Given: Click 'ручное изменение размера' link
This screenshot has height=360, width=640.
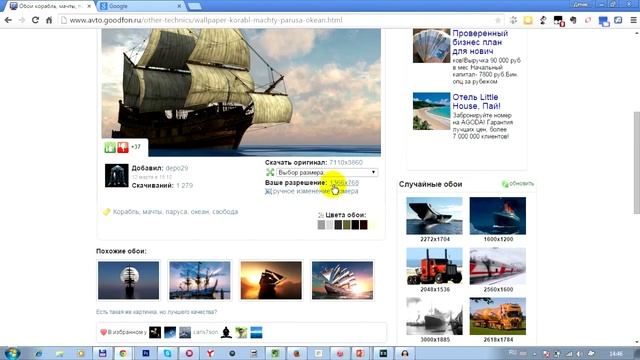Looking at the screenshot, I should [315, 191].
